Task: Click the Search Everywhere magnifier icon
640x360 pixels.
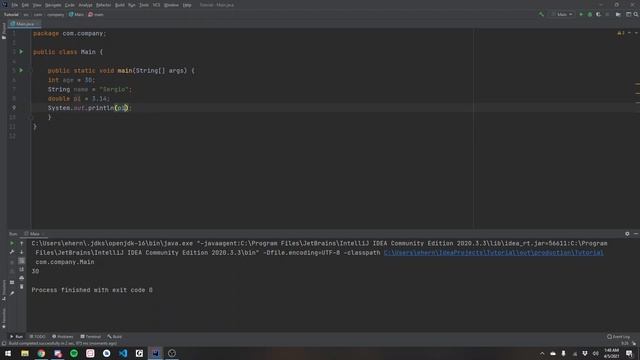Action: pyautogui.click(x=636, y=14)
